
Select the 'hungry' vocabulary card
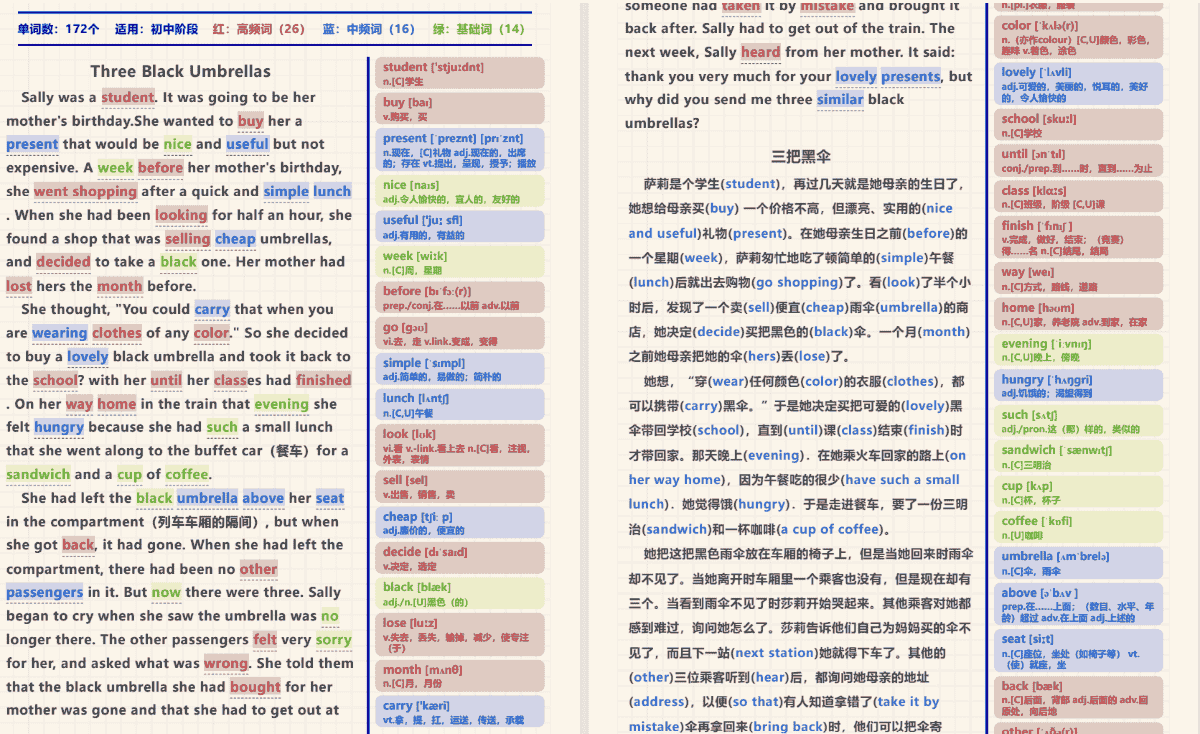(1078, 386)
